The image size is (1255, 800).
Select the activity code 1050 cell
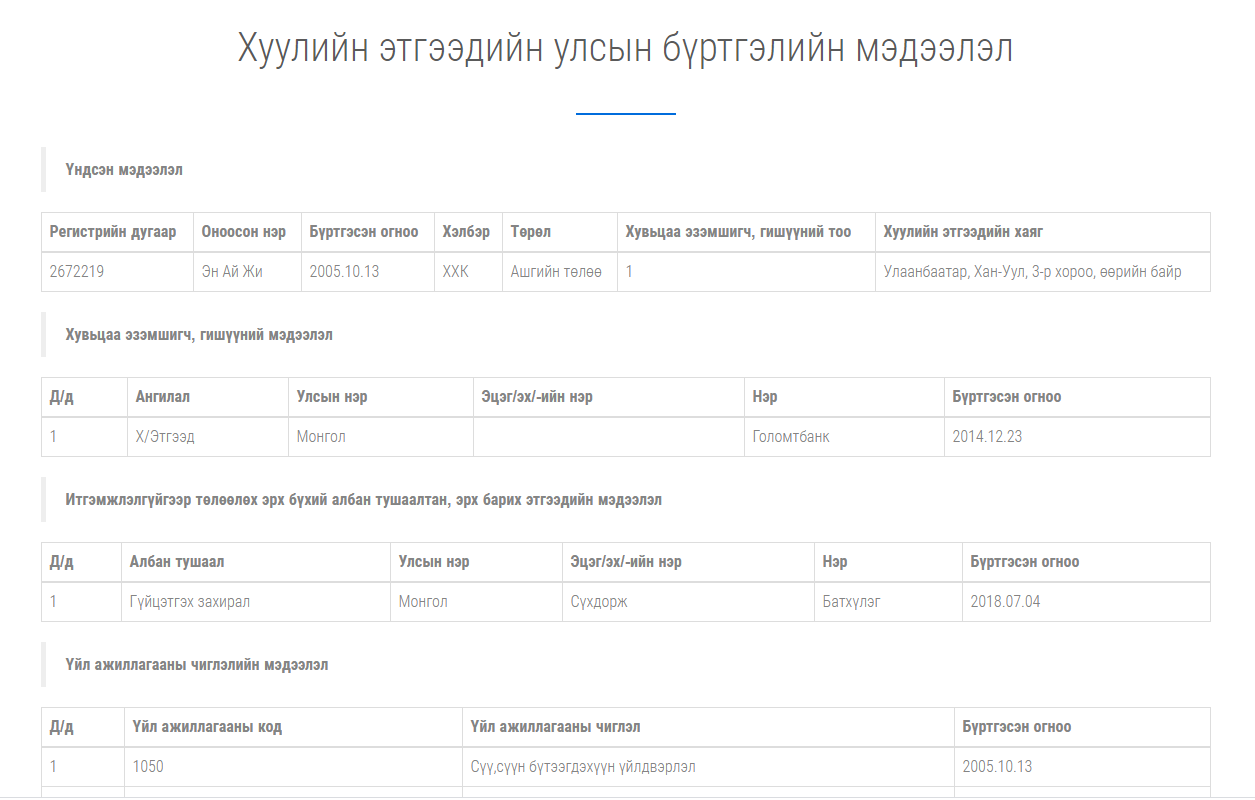(x=148, y=767)
